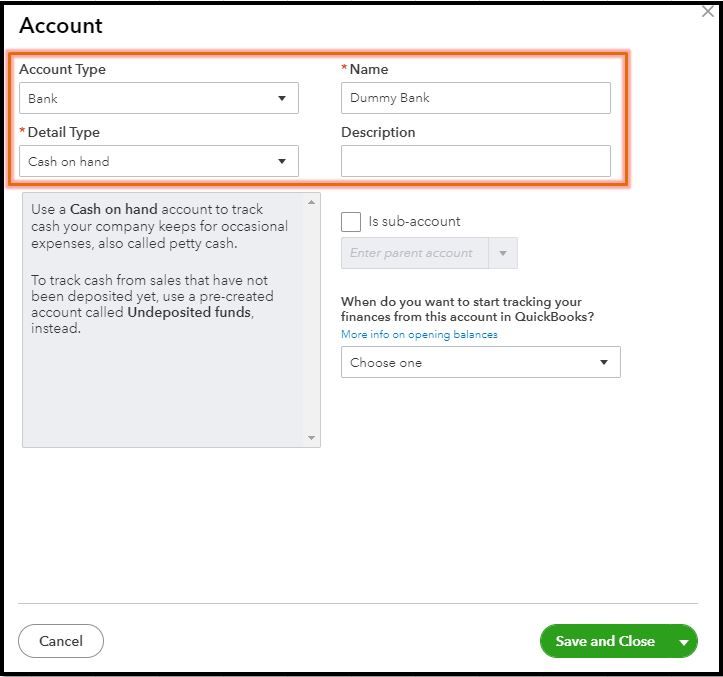Click the "Enter parent account" field
Viewport: 723px width, 677px height.
(x=414, y=253)
